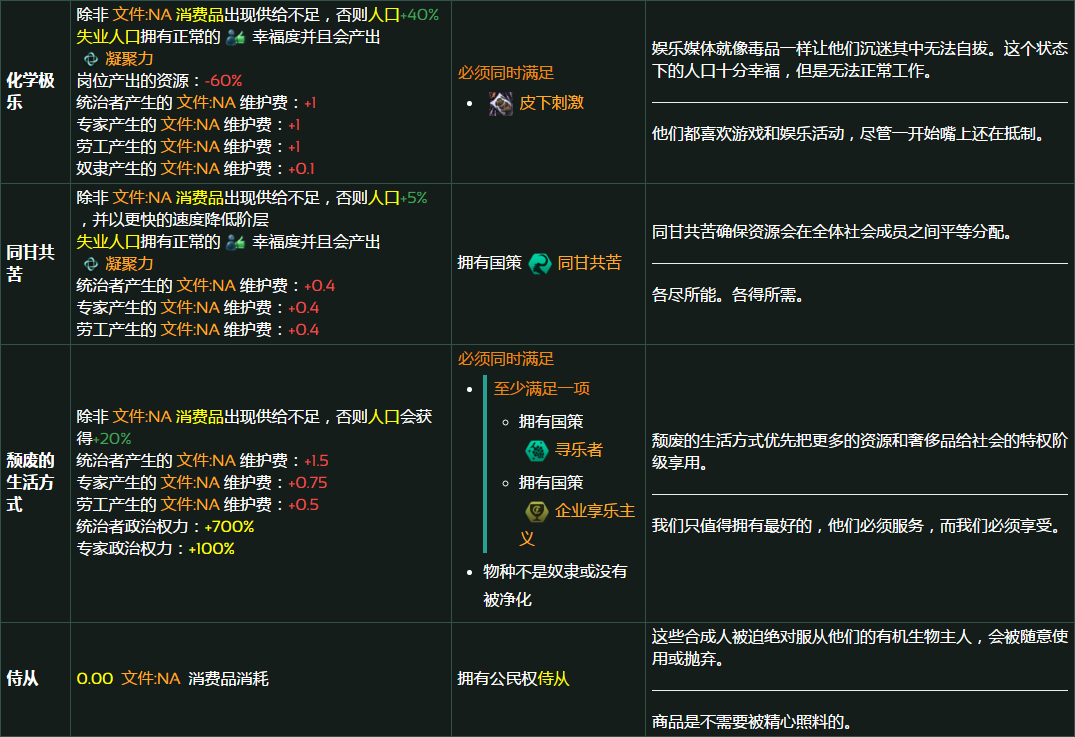The height and width of the screenshot is (737, 1075).
Task: Click the 凝聚力 icon in 化学极乐 row
Action: pyautogui.click(x=91, y=59)
